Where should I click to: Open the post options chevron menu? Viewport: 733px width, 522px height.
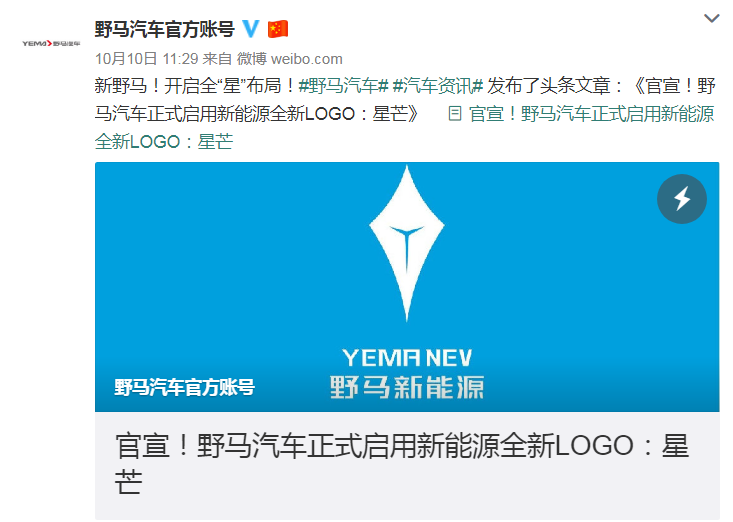[x=711, y=18]
